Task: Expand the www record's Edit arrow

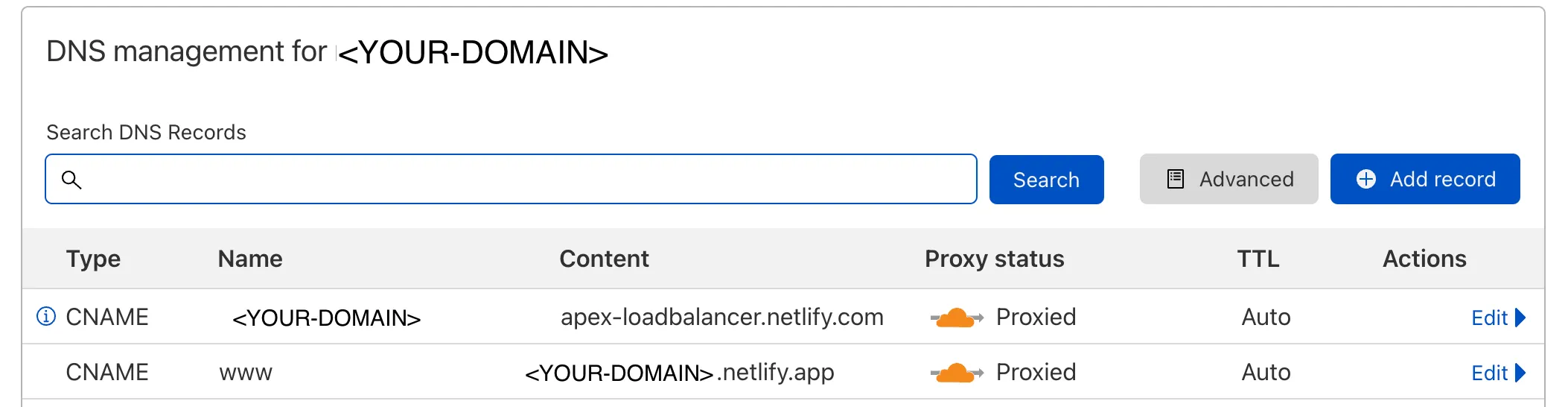Action: click(1520, 373)
